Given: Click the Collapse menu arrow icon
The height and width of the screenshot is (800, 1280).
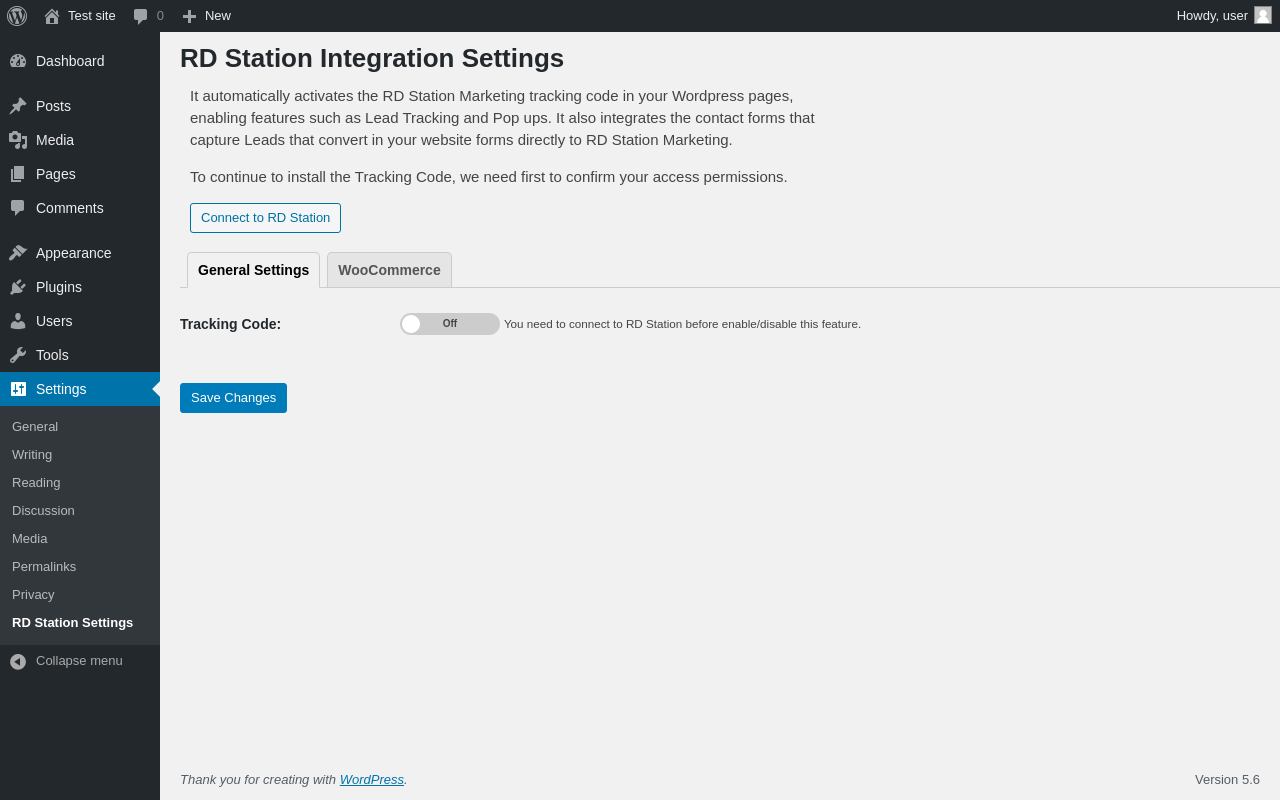Looking at the screenshot, I should (x=18, y=662).
